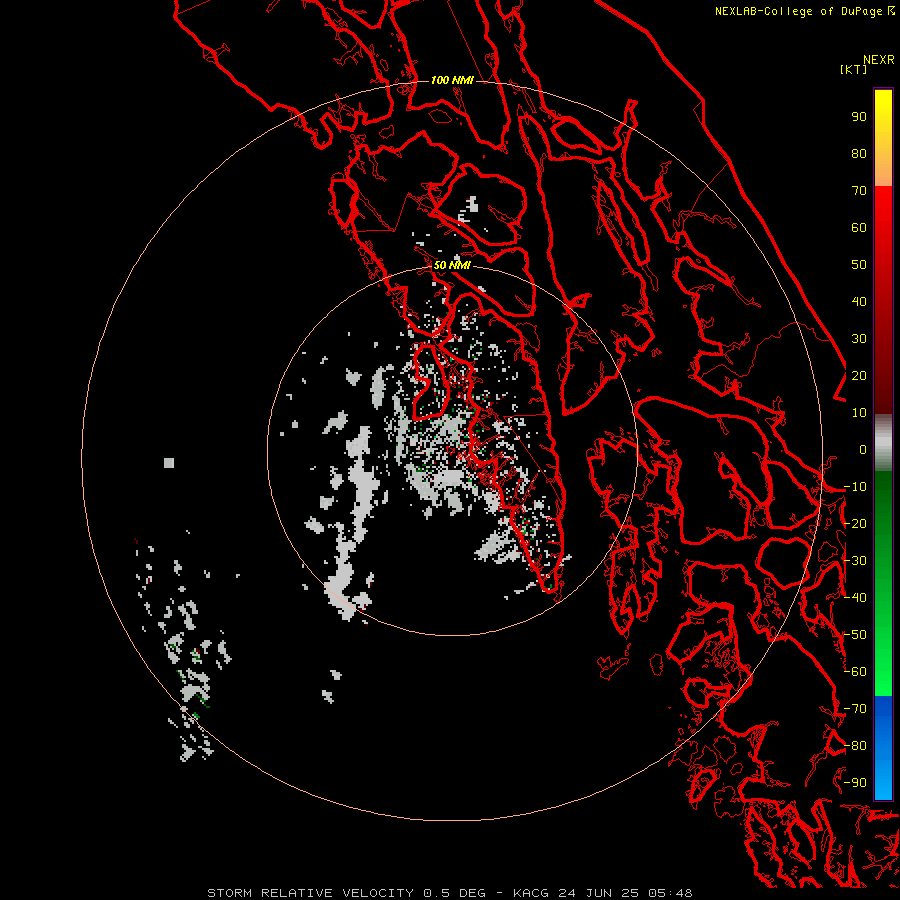Click the 0 label on the scale
900x900 pixels.
[x=863, y=450]
